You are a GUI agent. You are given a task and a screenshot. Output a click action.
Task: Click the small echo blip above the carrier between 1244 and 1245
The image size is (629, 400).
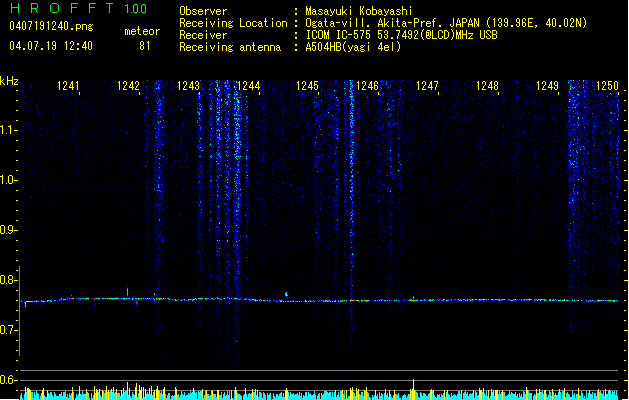pyautogui.click(x=286, y=294)
